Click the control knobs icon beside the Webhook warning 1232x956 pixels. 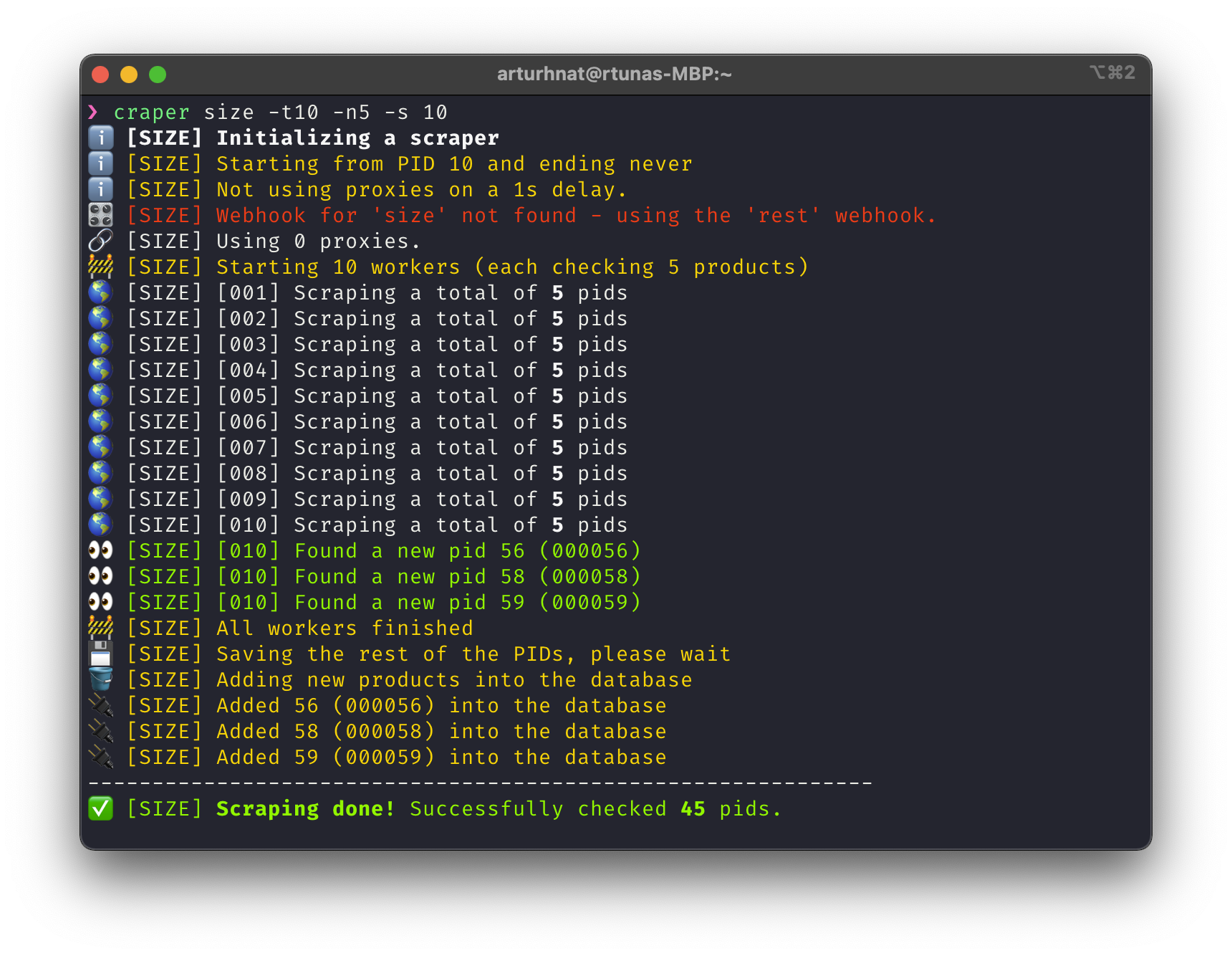[100, 215]
